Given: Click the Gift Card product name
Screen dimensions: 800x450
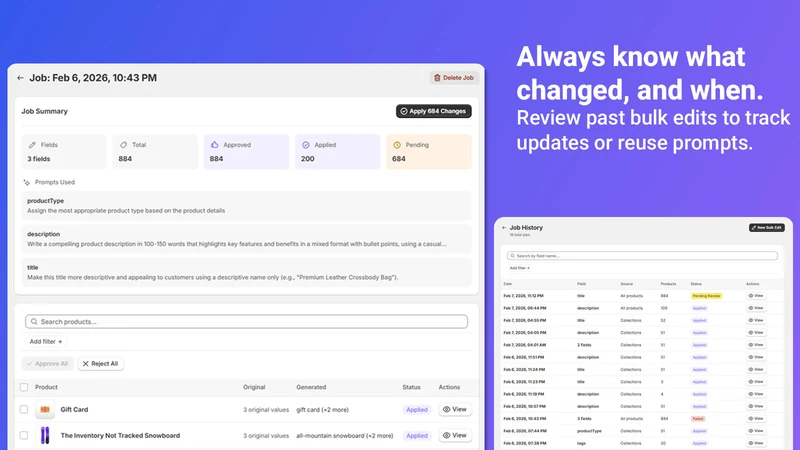Looking at the screenshot, I should pos(74,409).
